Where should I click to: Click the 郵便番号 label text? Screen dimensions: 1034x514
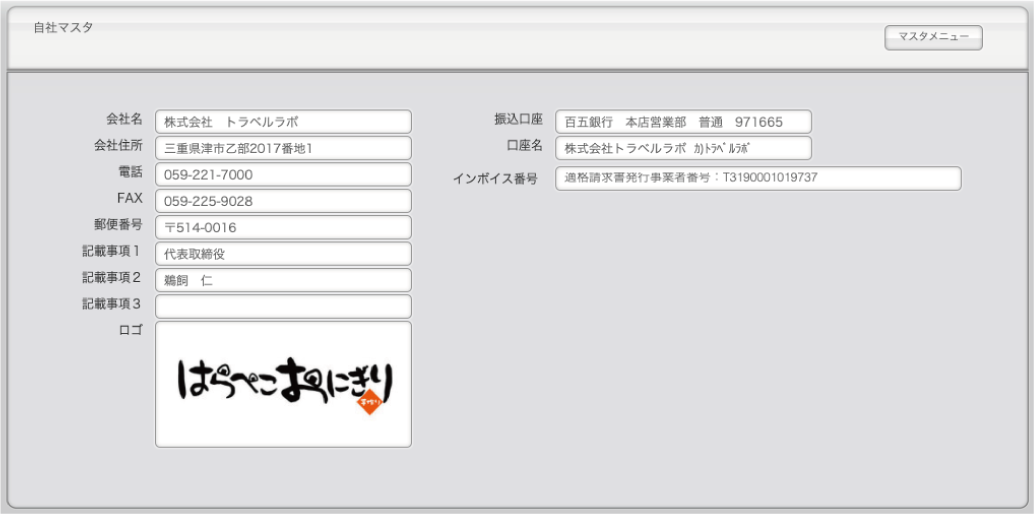tap(118, 225)
